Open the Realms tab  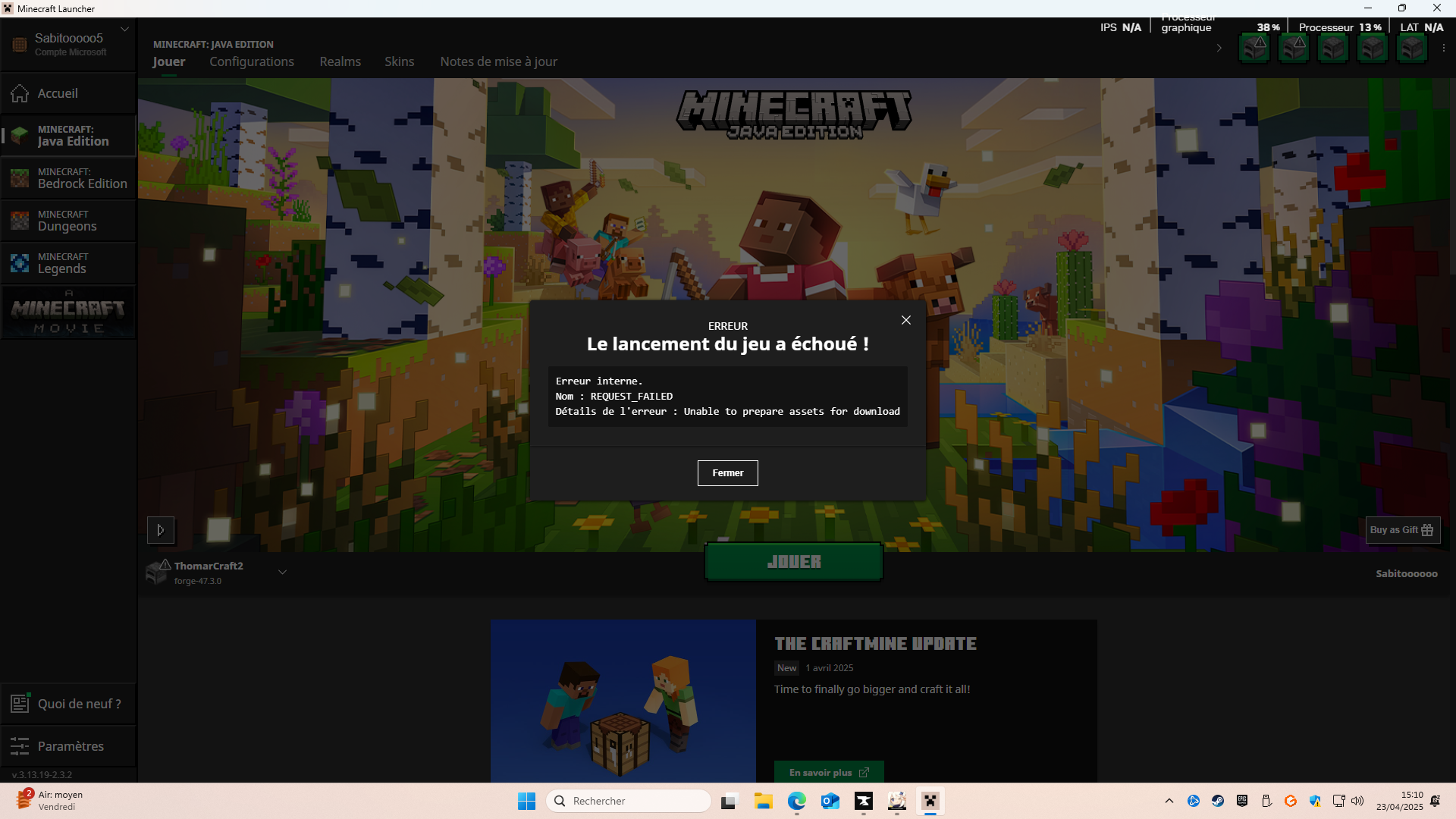(340, 61)
